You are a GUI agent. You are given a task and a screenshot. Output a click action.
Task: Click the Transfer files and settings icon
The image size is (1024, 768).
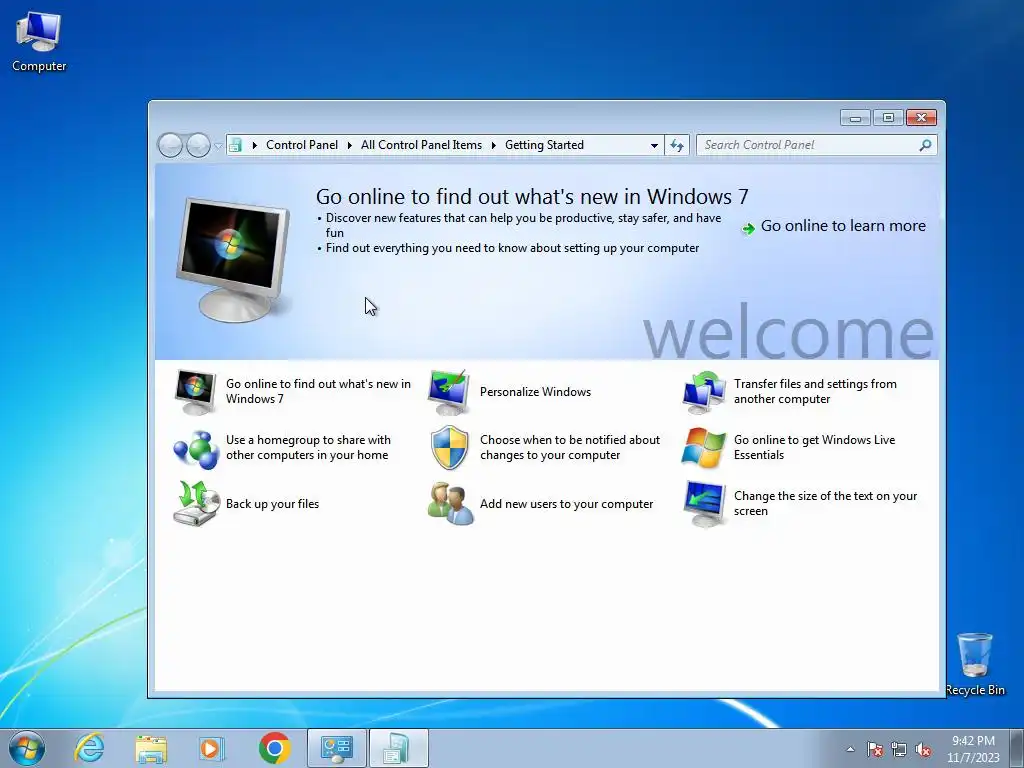tap(703, 392)
